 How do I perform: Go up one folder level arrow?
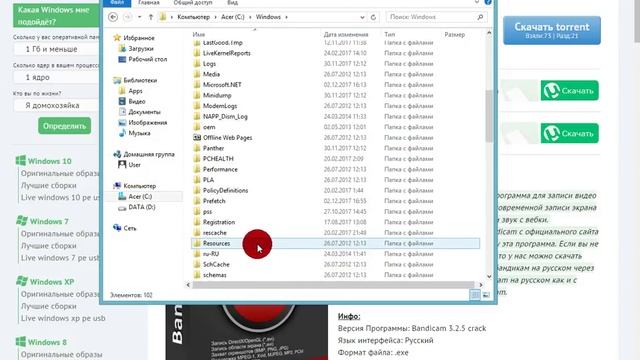pos(151,17)
